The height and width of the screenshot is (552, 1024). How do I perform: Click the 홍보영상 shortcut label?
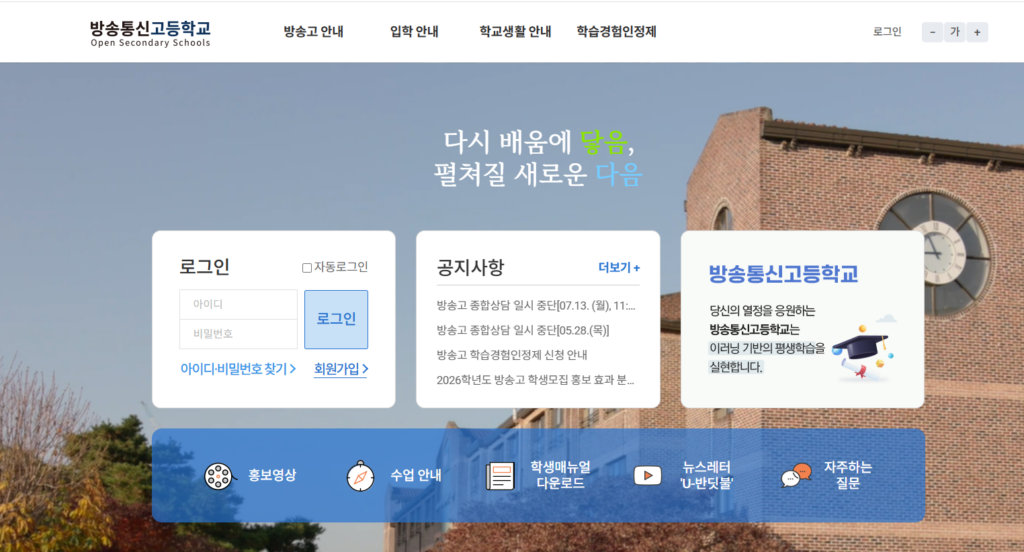272,476
